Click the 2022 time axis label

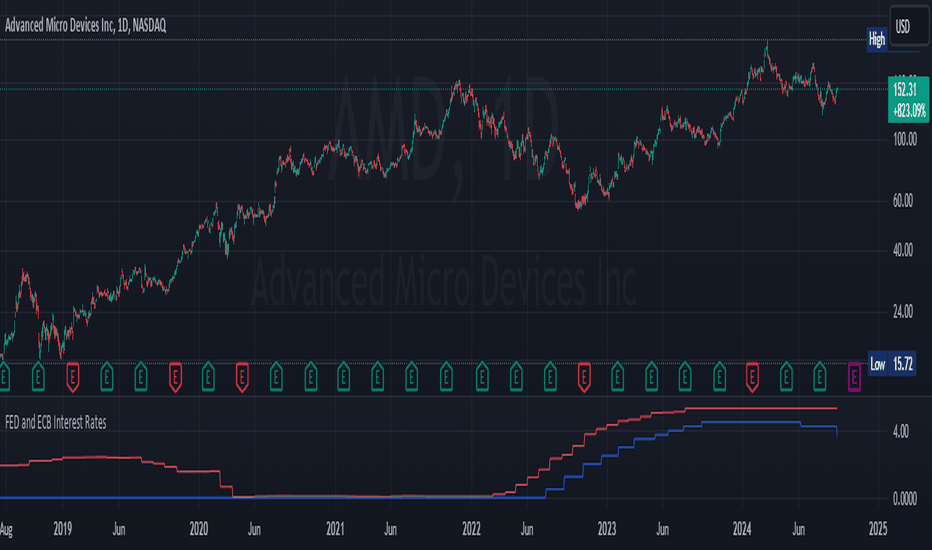point(471,529)
